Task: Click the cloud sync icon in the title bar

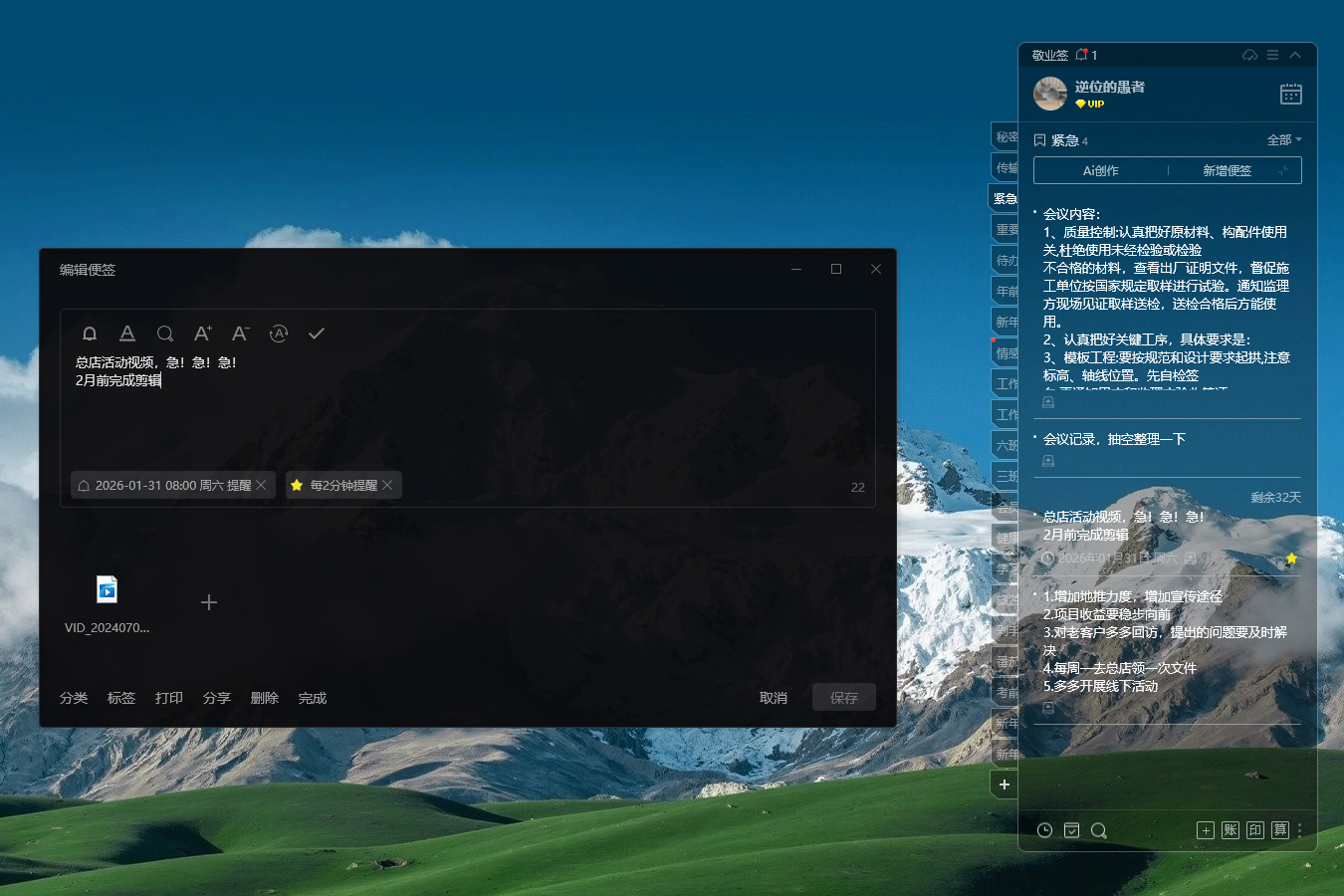Action: pyautogui.click(x=1249, y=55)
